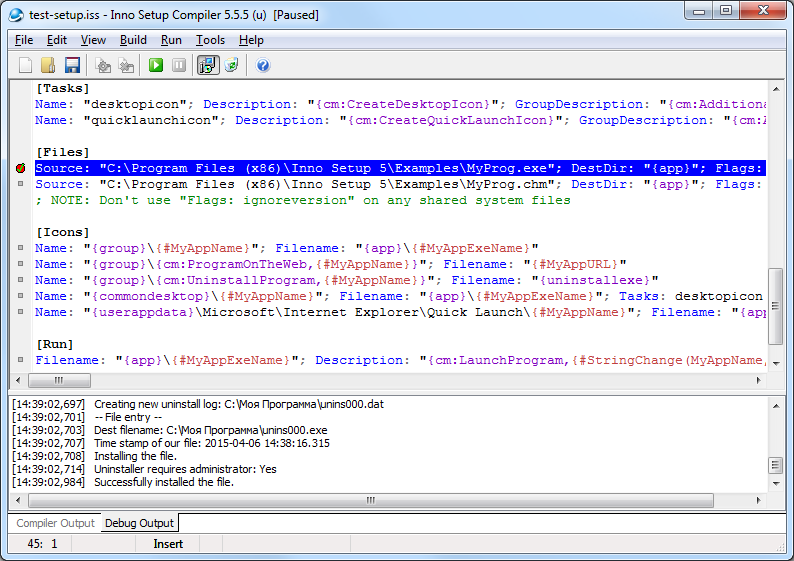The height and width of the screenshot is (561, 794).
Task: Click the Stop Compile toolbar icon
Action: (126, 65)
